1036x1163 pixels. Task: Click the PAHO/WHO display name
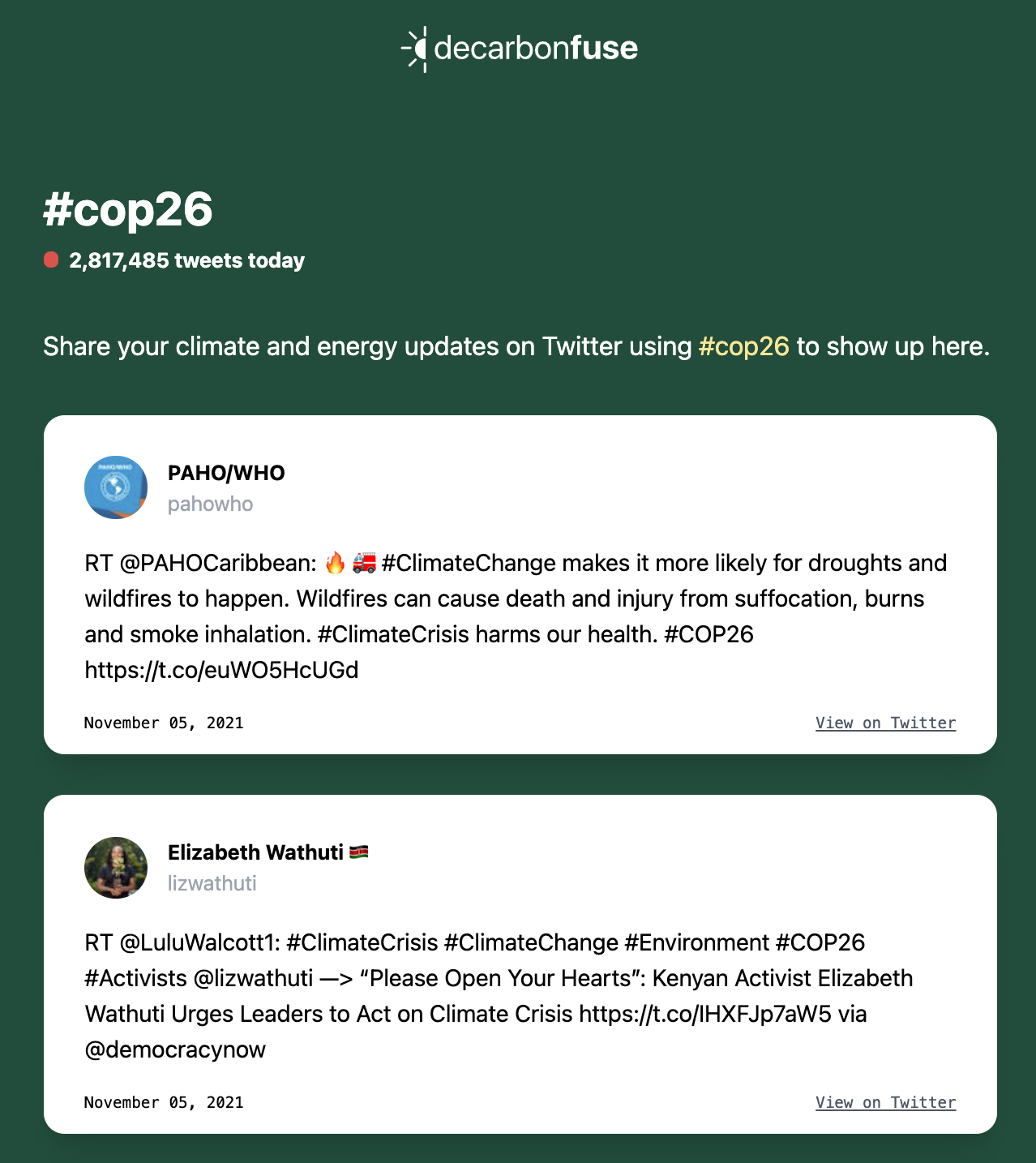coord(226,473)
